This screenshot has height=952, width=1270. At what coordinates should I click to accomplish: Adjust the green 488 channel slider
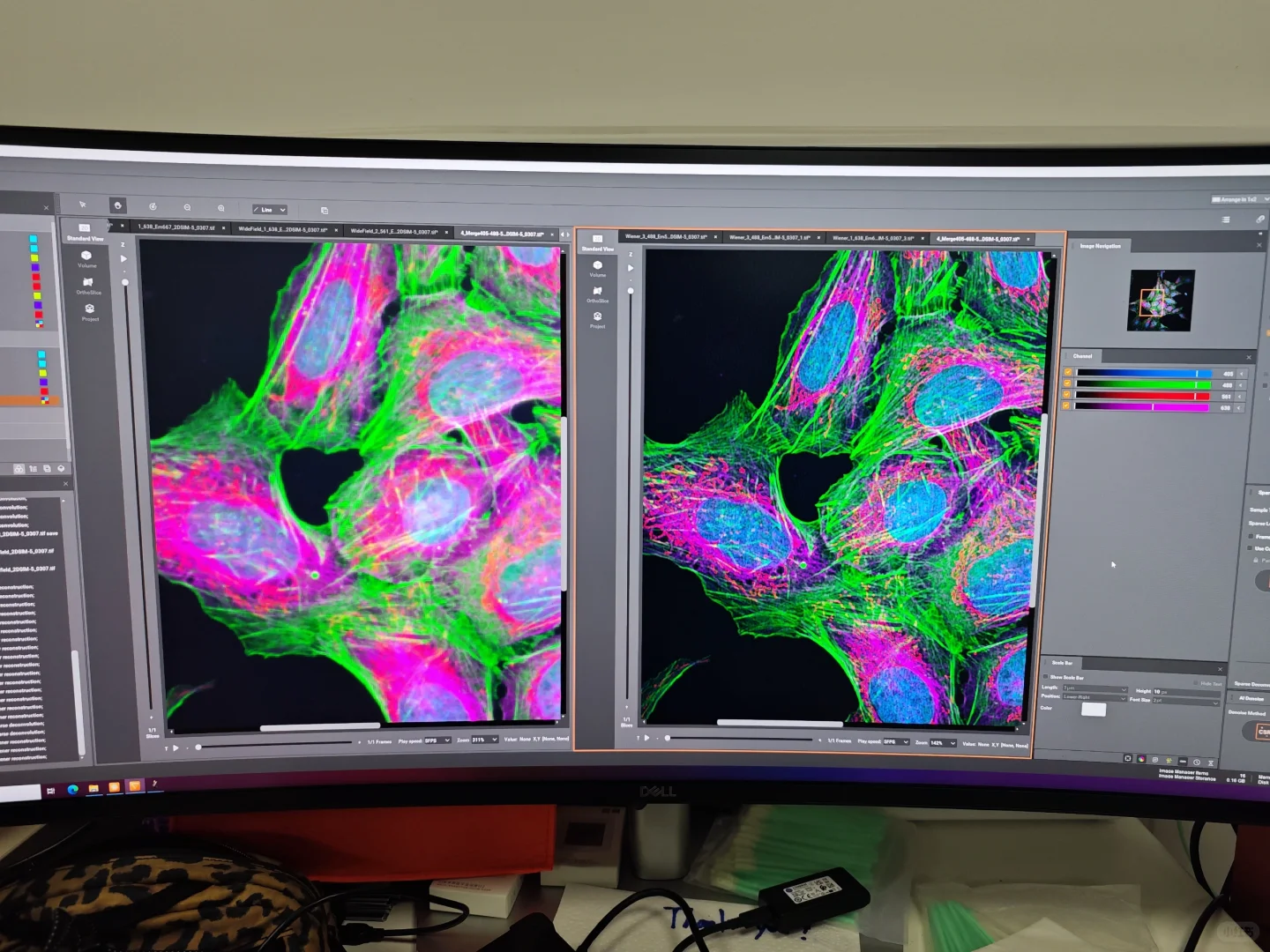coord(1144,384)
